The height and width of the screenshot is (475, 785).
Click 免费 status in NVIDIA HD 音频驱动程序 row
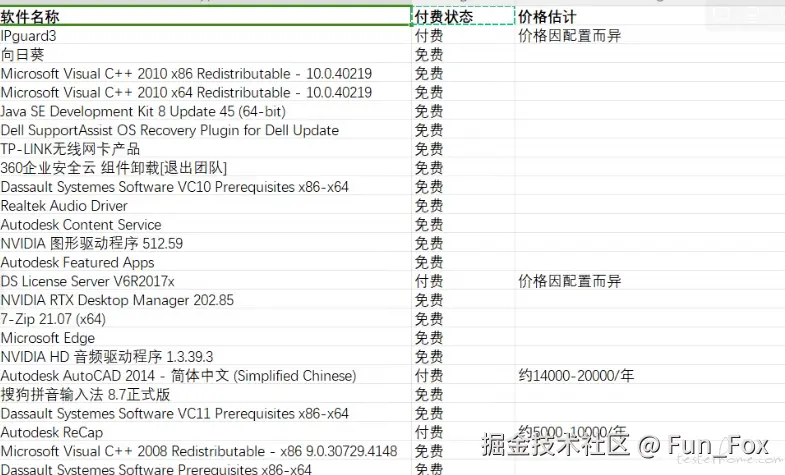463,357
